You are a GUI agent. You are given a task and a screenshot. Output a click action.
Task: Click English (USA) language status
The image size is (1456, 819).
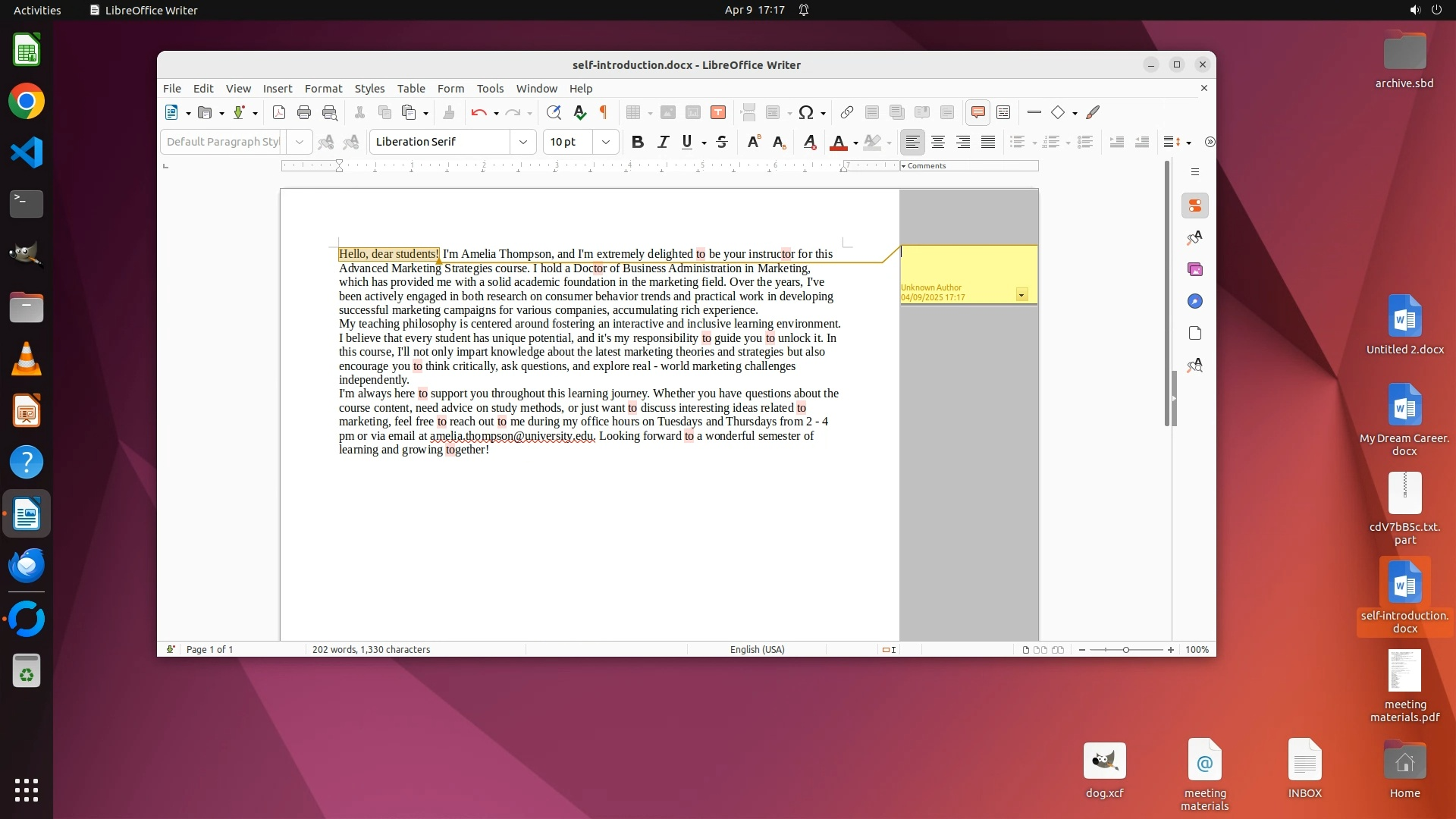(757, 649)
